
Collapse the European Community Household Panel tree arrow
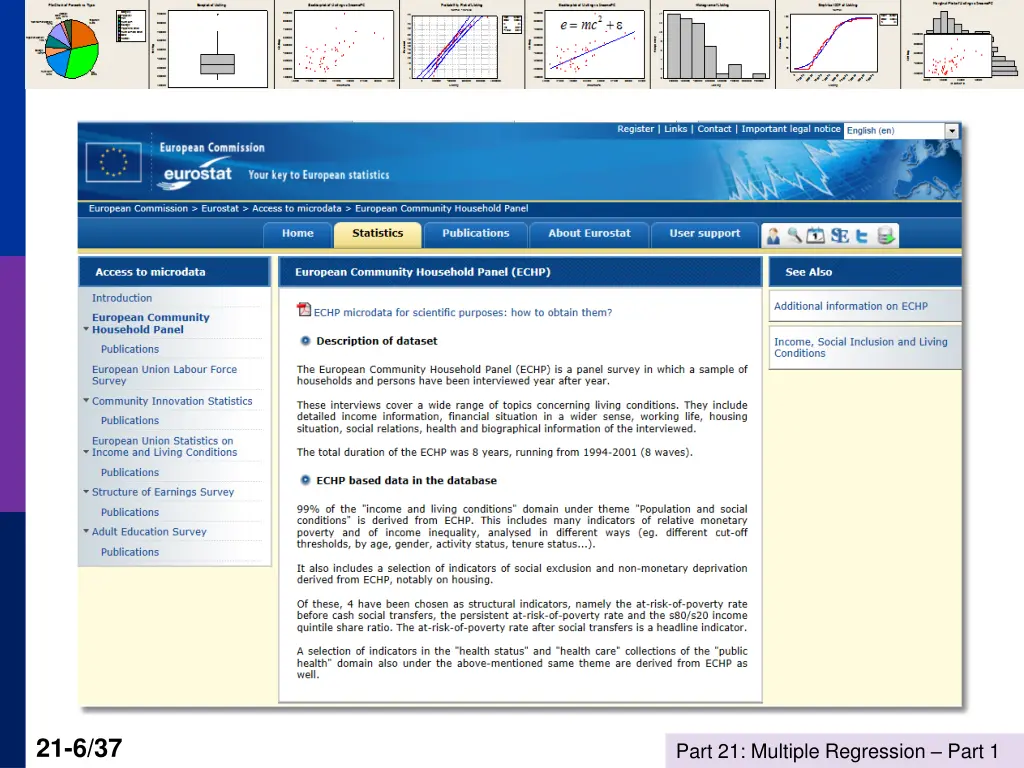point(86,328)
